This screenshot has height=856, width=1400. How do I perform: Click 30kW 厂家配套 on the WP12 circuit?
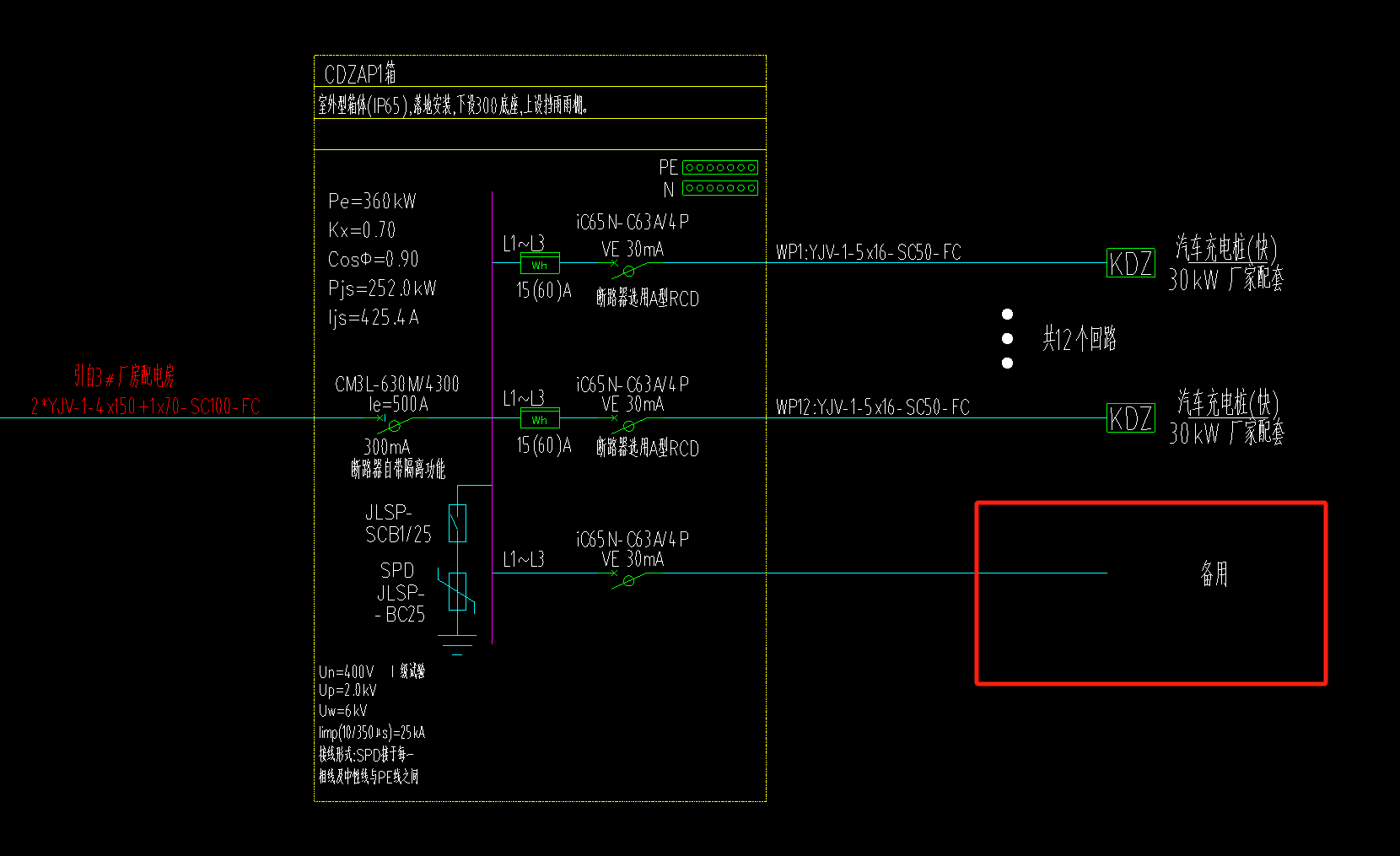(1227, 433)
